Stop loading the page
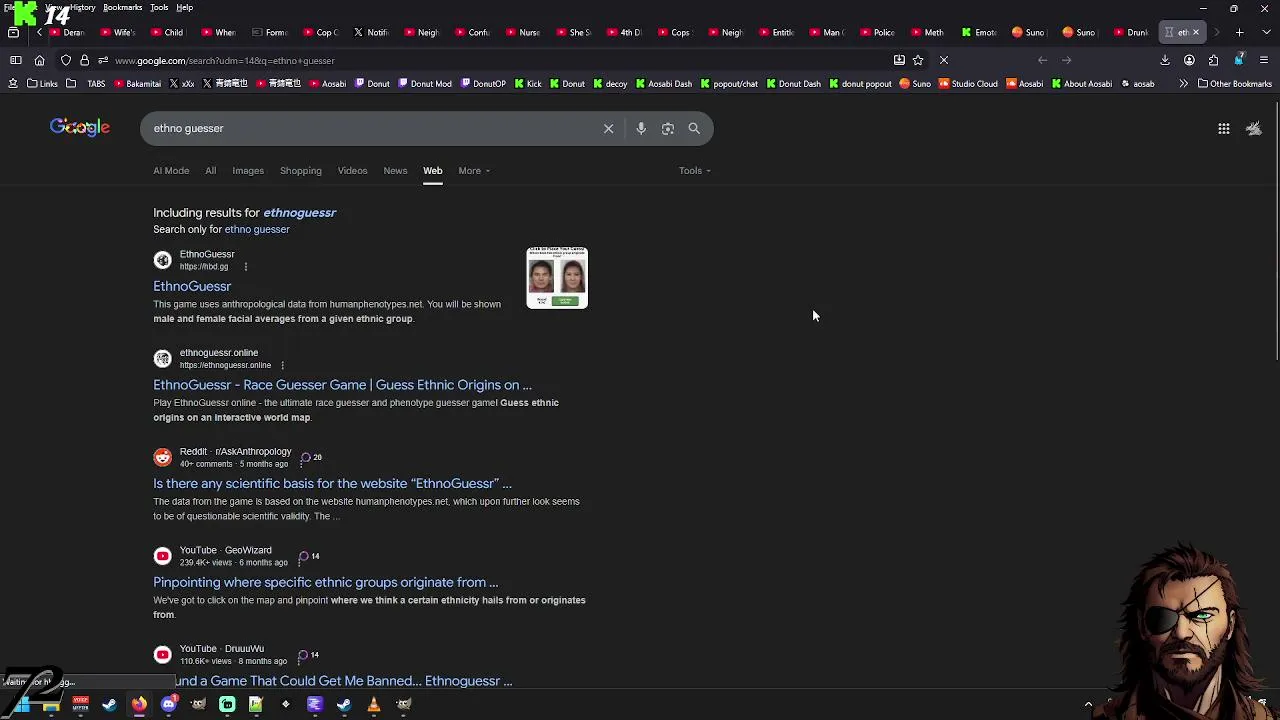 pos(944,60)
